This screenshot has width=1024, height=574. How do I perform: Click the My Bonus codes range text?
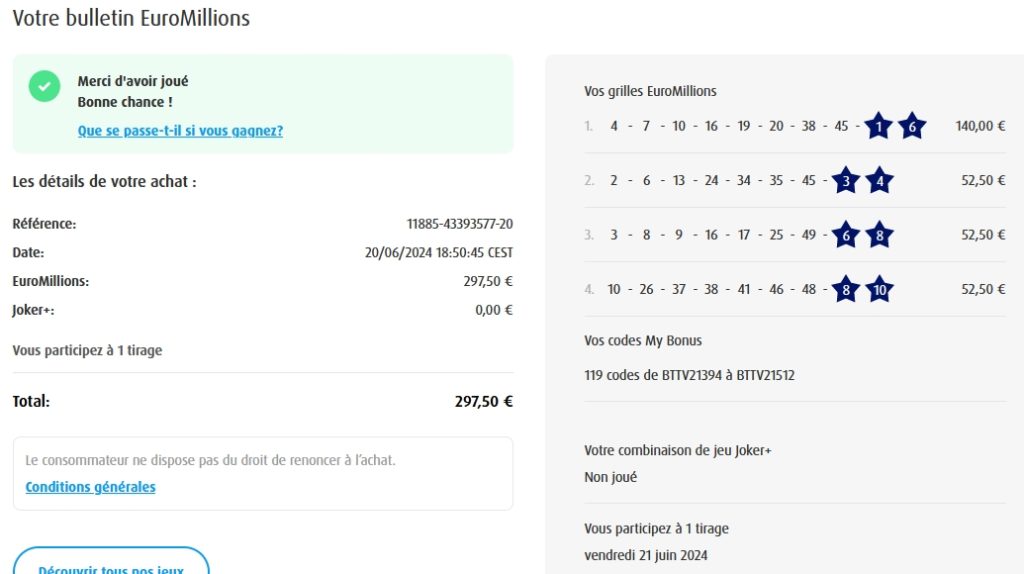[x=689, y=376]
